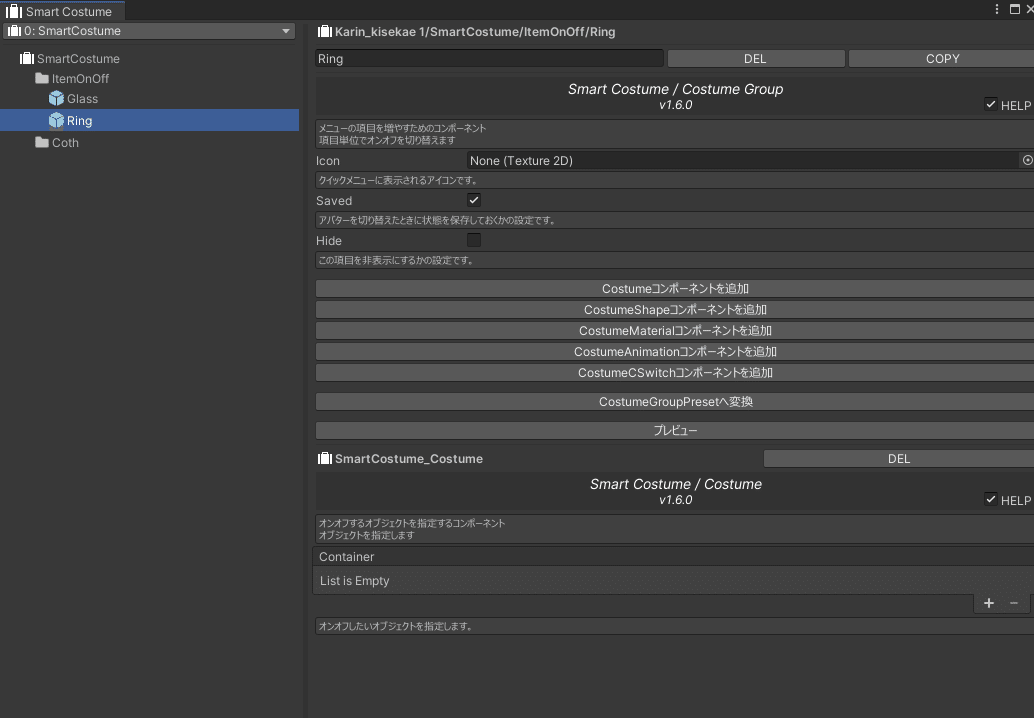Enable the Hide checkbox
The height and width of the screenshot is (718, 1034).
coord(474,240)
